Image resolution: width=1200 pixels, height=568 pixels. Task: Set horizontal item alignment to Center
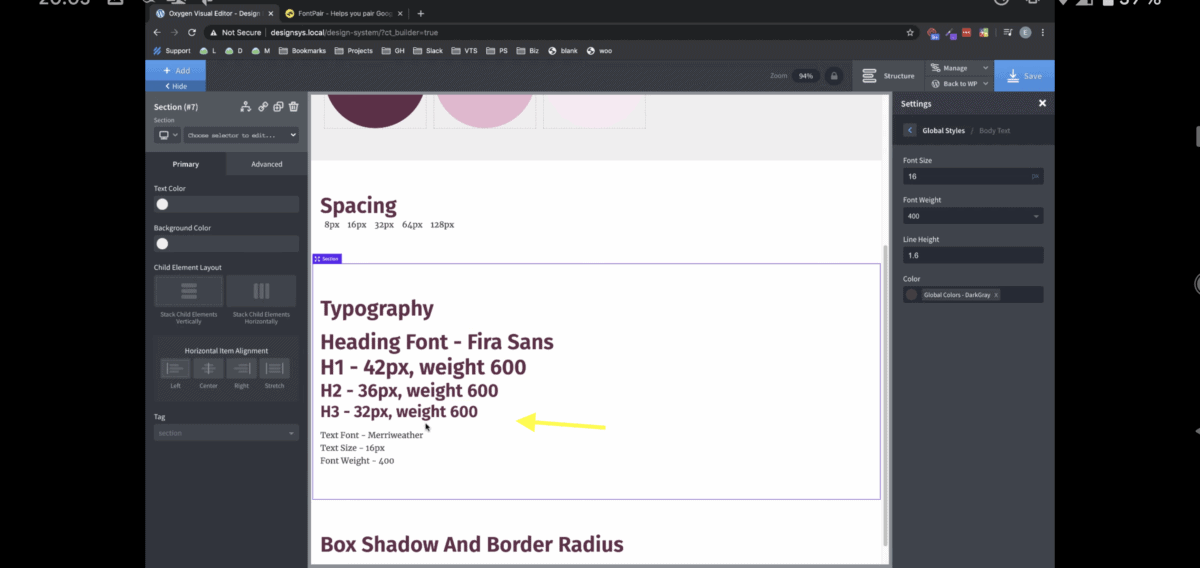click(x=208, y=369)
